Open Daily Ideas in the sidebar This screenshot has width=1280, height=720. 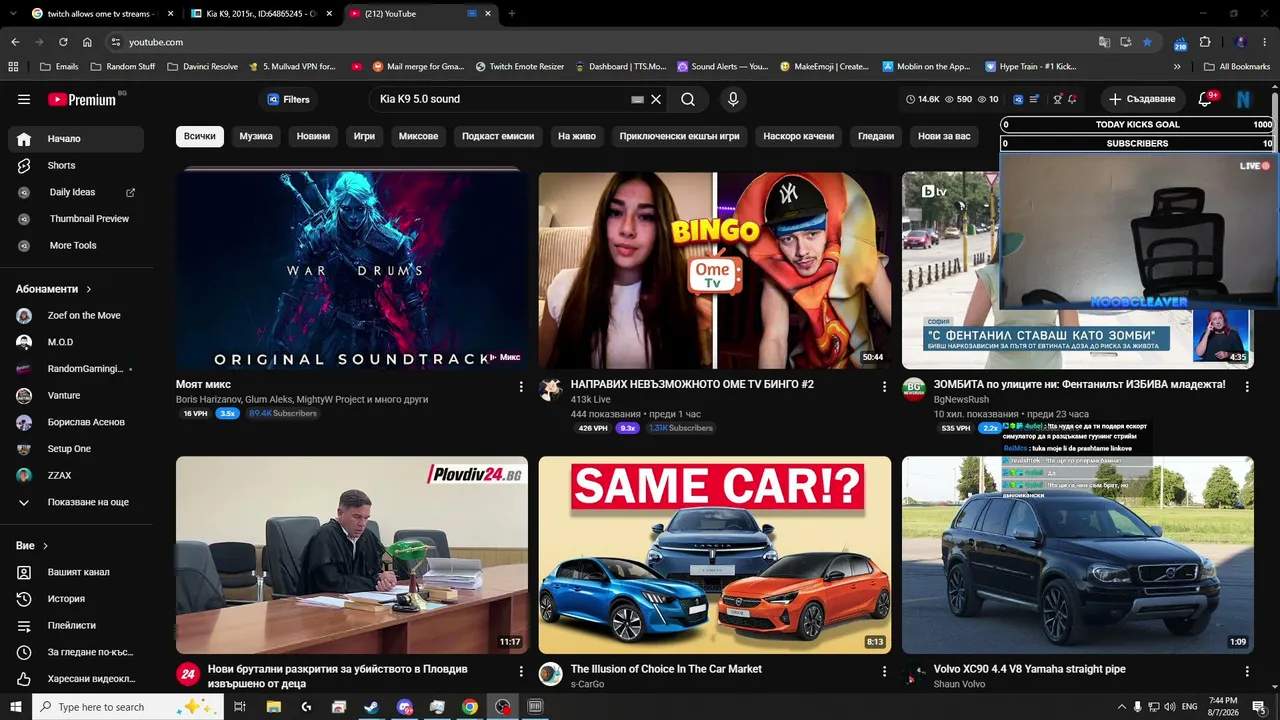76,192
